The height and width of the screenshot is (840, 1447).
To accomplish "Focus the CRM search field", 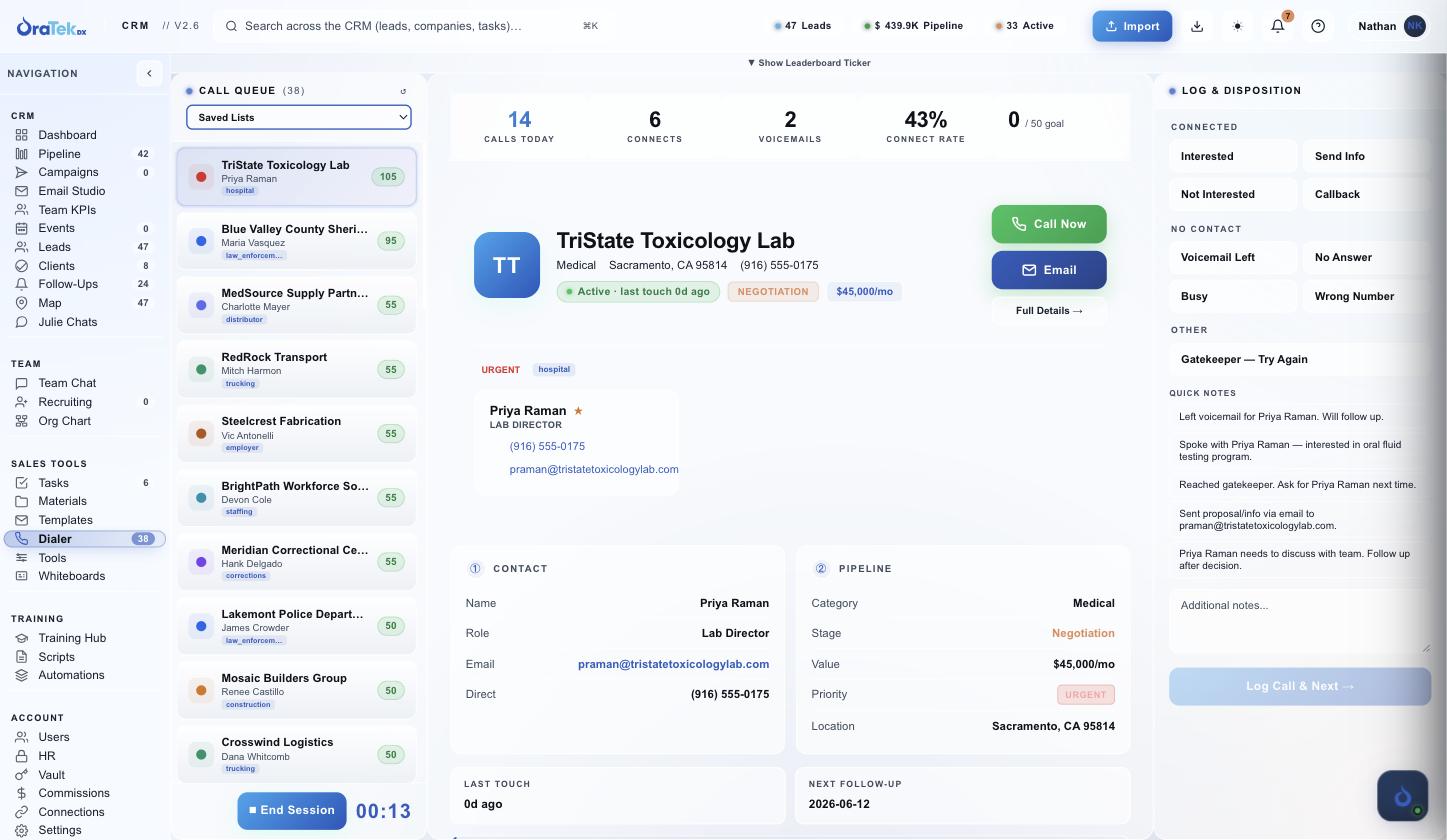I will (x=412, y=26).
